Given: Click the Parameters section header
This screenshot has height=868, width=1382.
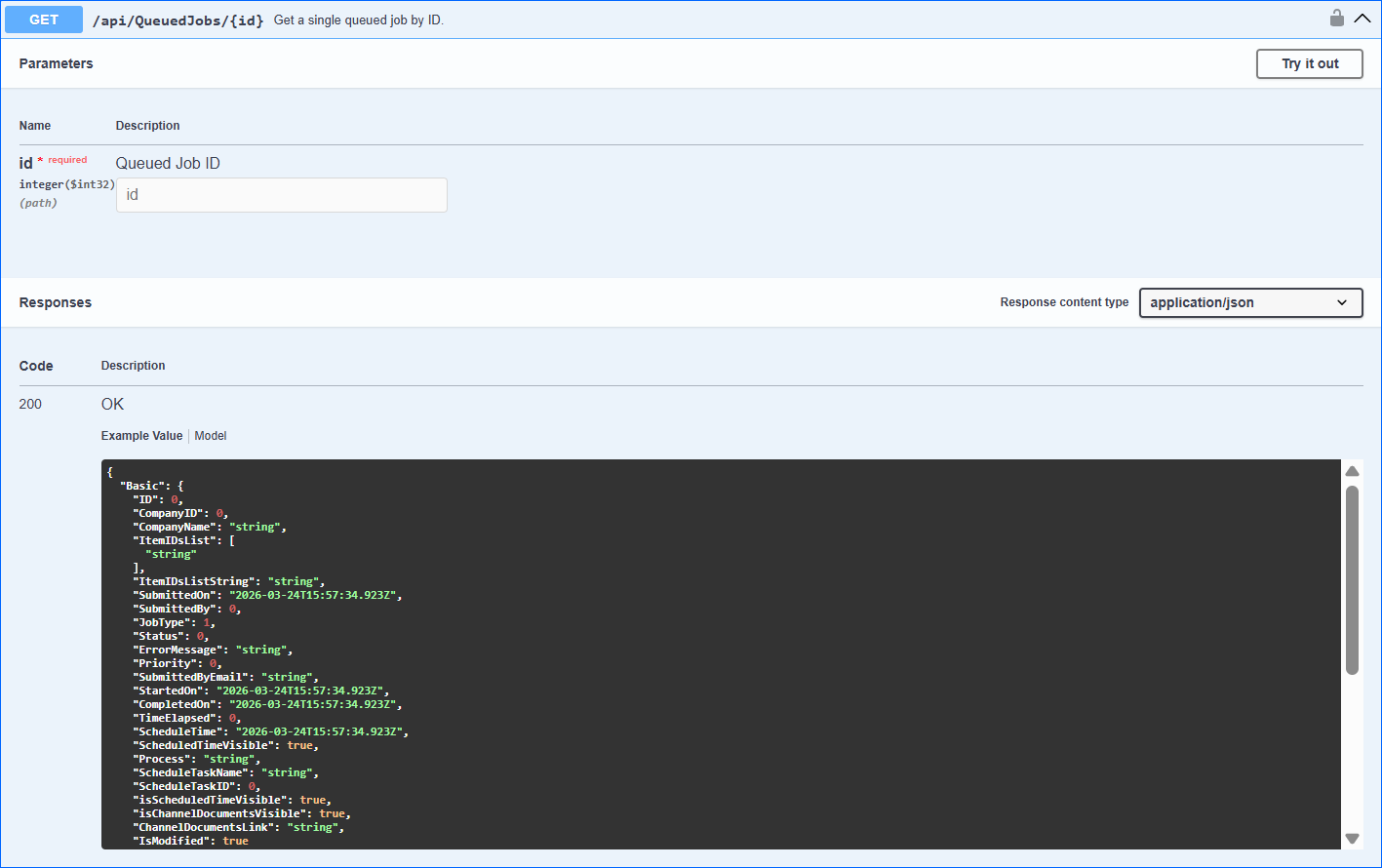Looking at the screenshot, I should point(57,63).
